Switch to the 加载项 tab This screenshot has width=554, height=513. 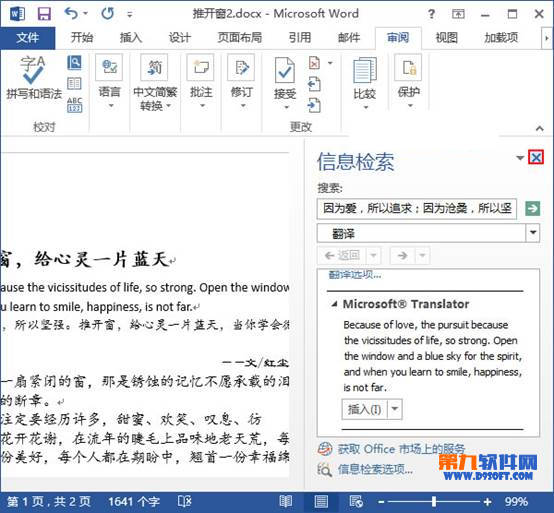point(501,37)
